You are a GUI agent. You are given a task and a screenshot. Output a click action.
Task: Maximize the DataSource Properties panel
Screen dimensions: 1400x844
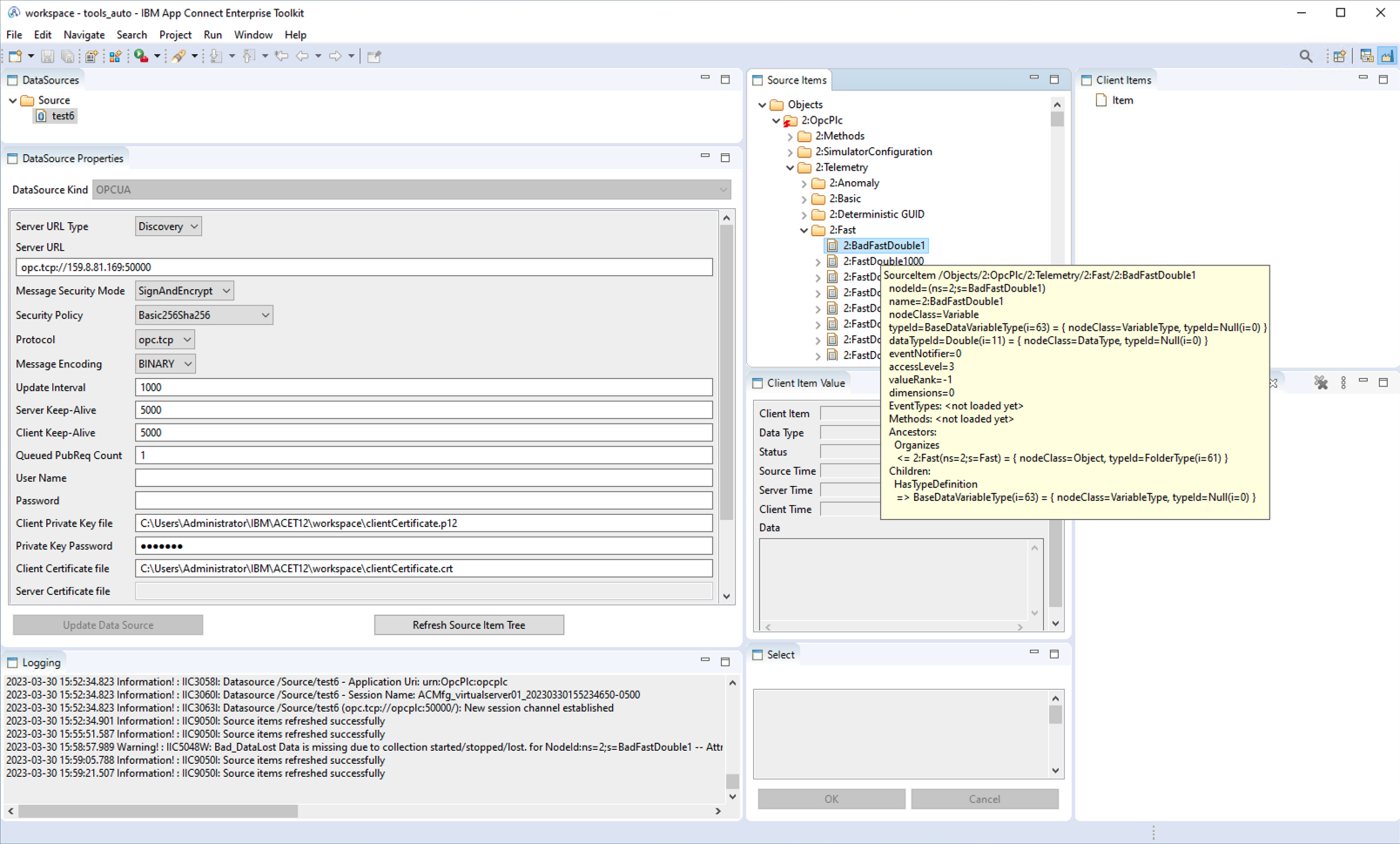tap(725, 157)
